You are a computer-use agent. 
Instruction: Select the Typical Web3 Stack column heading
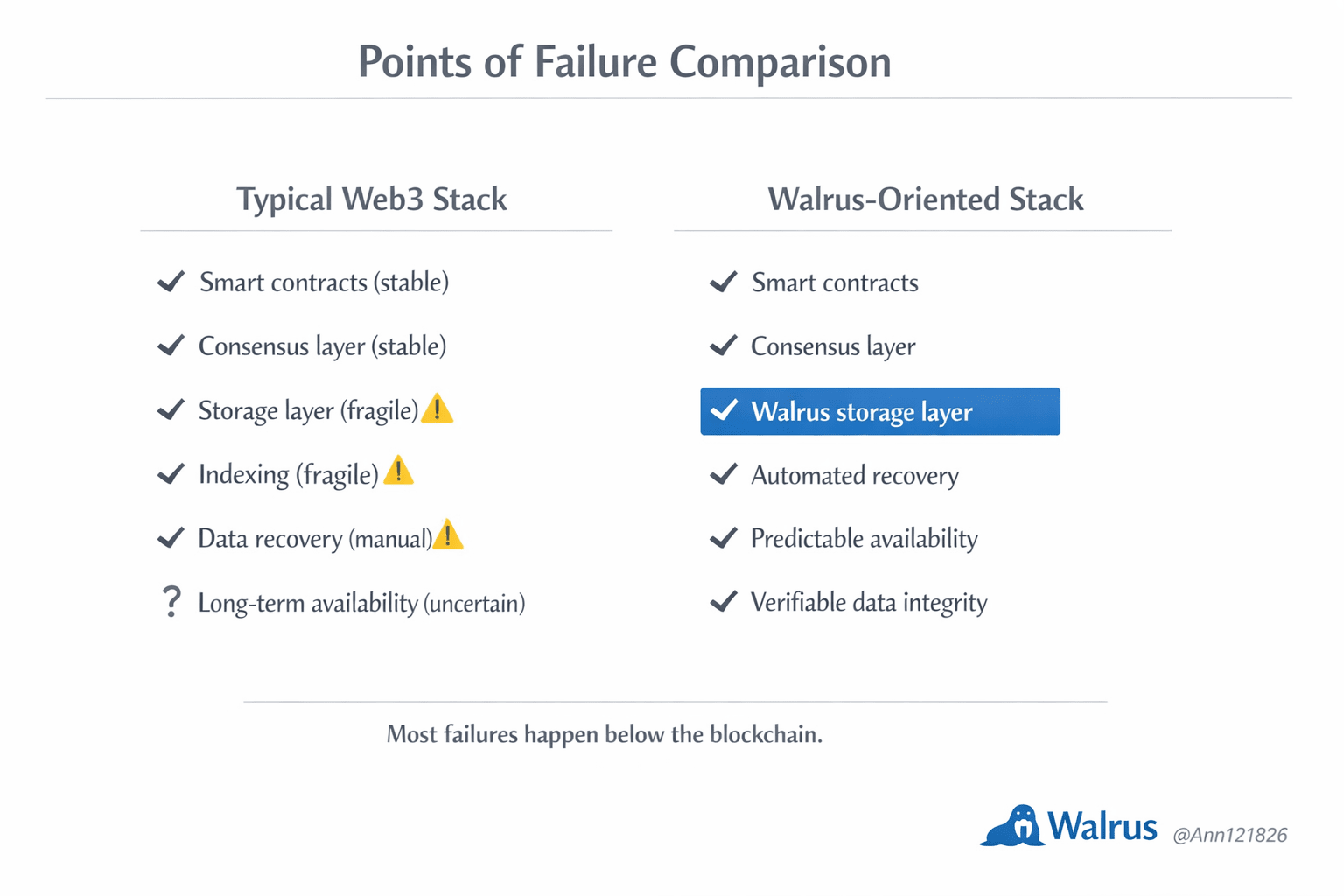coord(372,199)
